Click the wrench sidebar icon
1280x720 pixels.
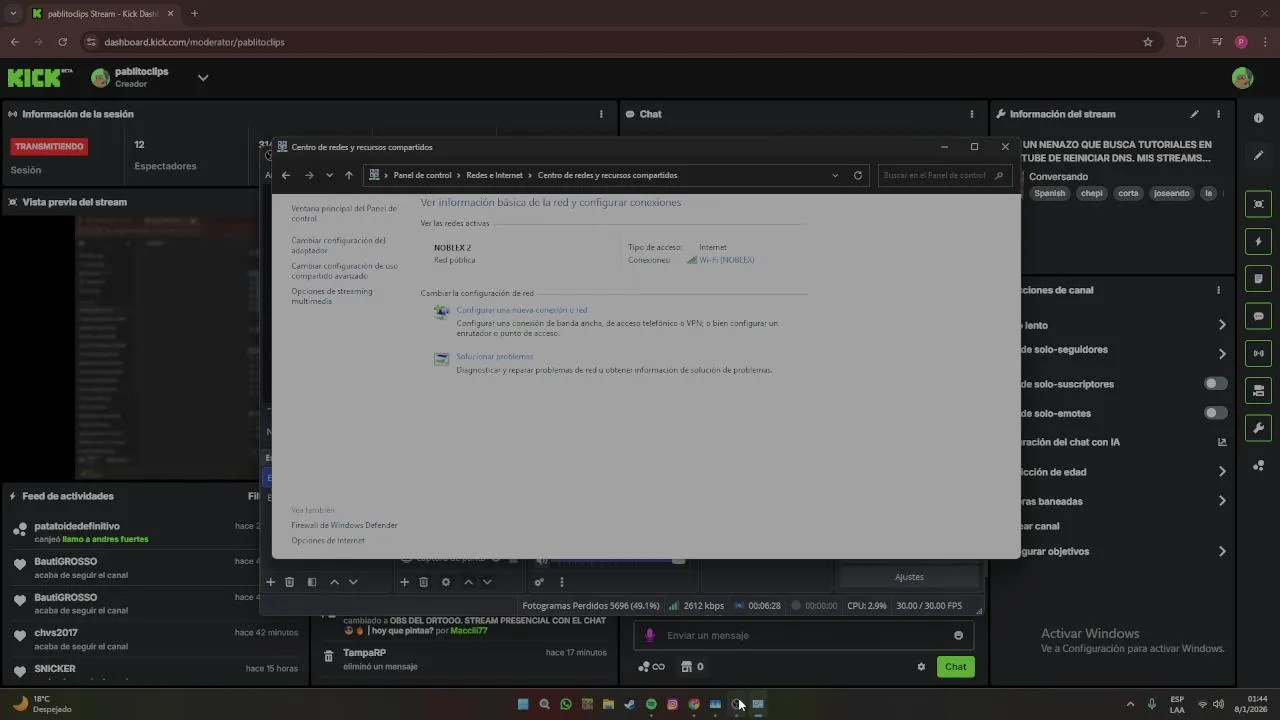click(1258, 428)
